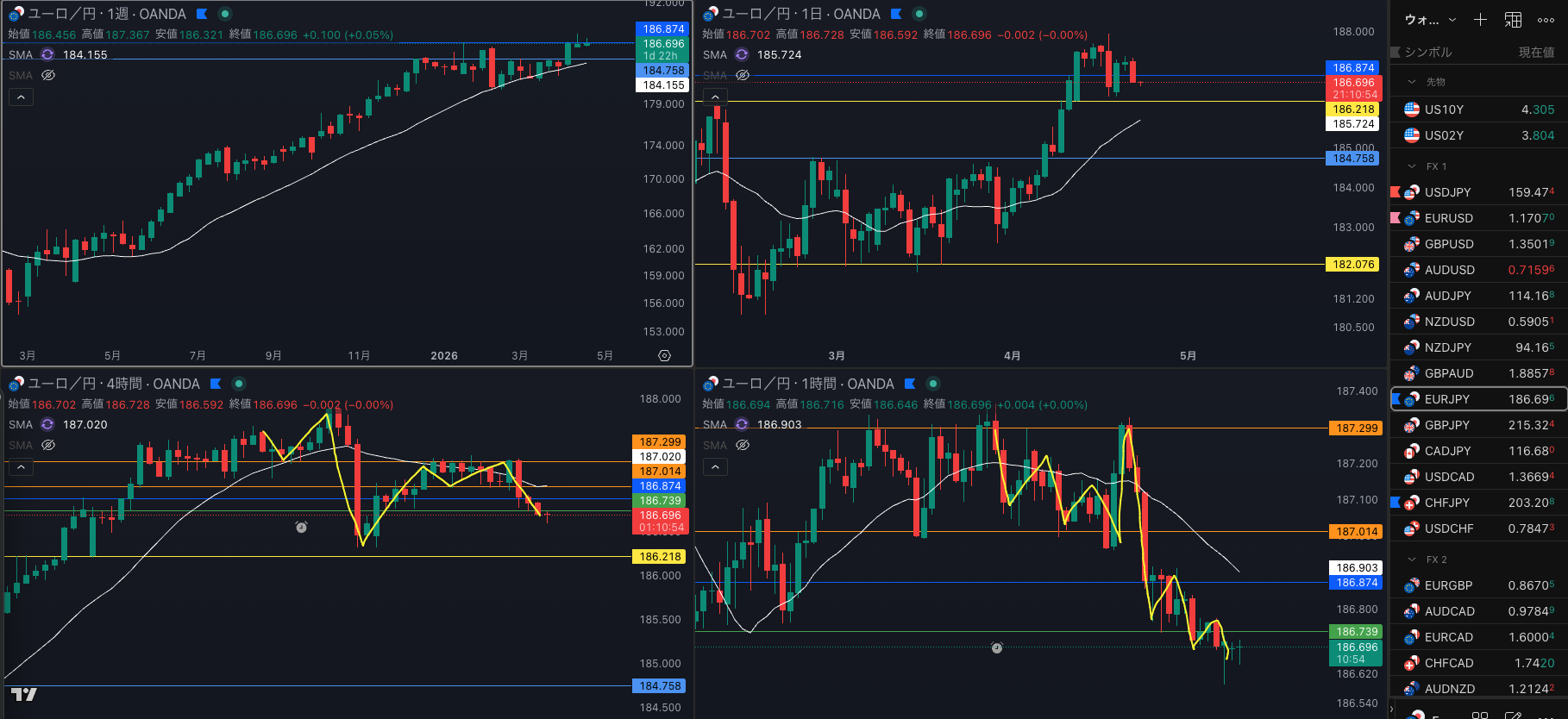Select AUDNZD in the watchlist
The width and height of the screenshot is (1568, 719).
point(1478,689)
